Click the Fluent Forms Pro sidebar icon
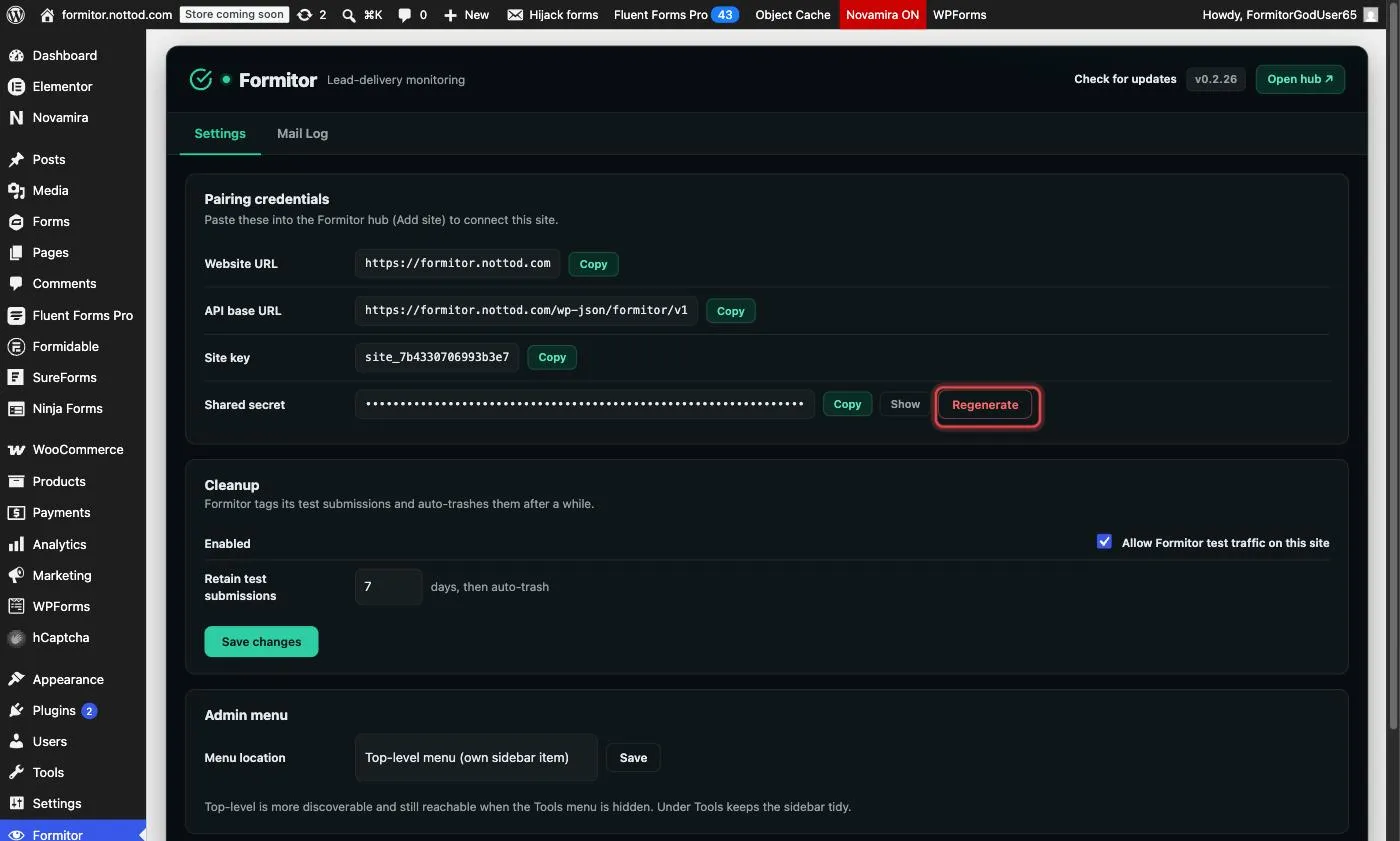This screenshot has height=841, width=1400. point(16,315)
